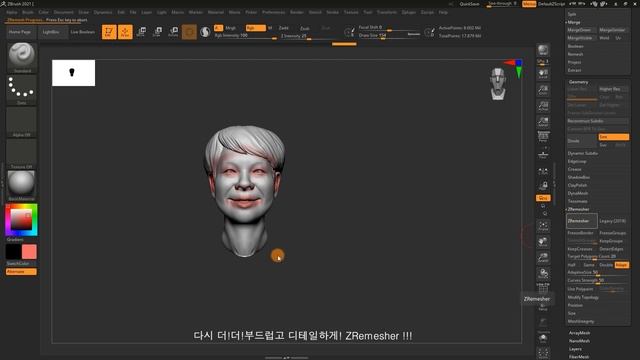Toggle the Floor grid icon
Screen dimensions: 640x360
coord(543,154)
